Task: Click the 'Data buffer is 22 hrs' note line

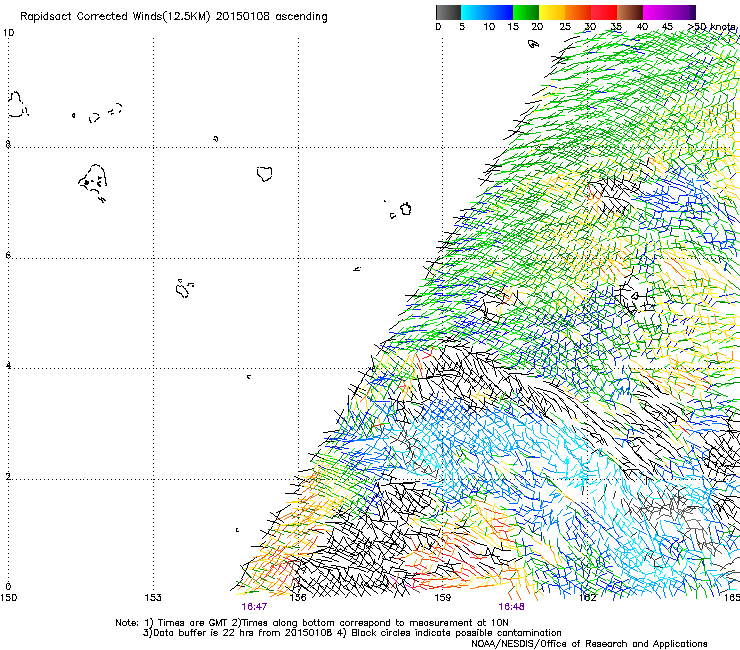Action: click(352, 633)
